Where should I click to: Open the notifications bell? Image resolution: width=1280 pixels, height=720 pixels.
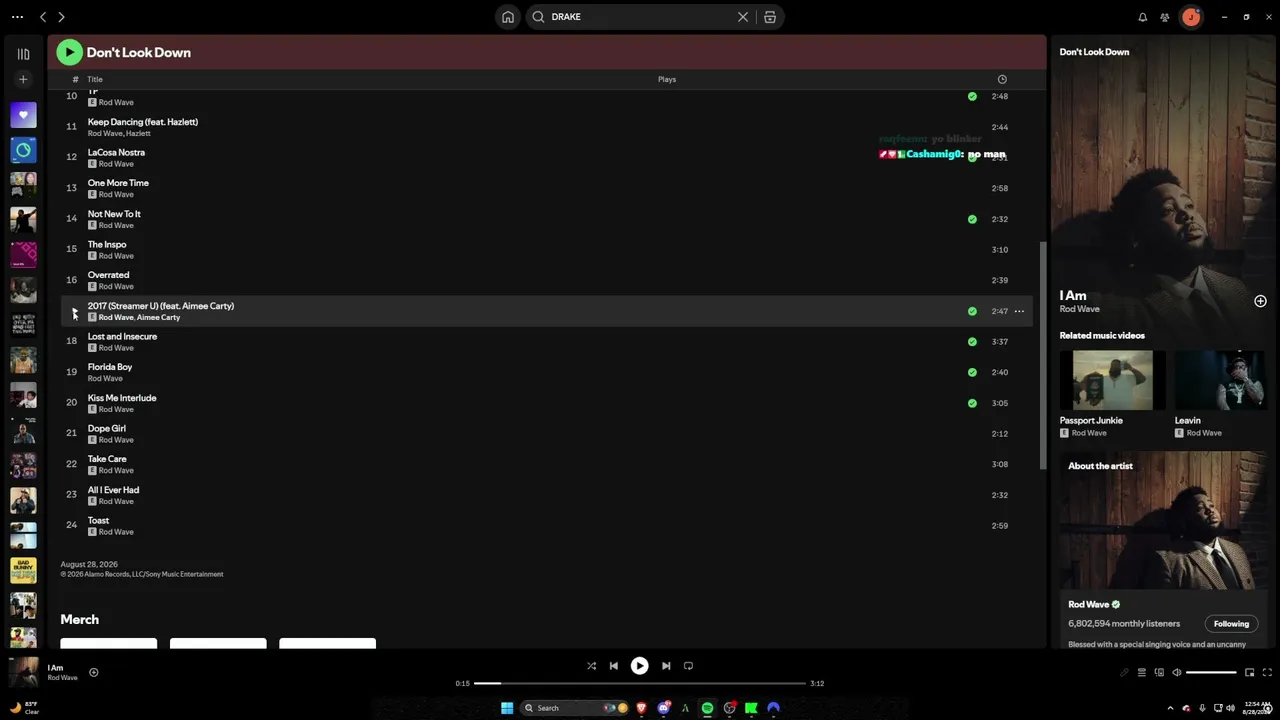pos(1143,17)
